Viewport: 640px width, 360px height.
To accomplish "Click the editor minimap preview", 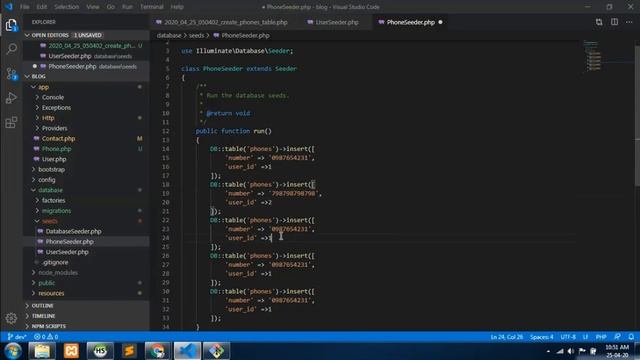I will point(593,56).
